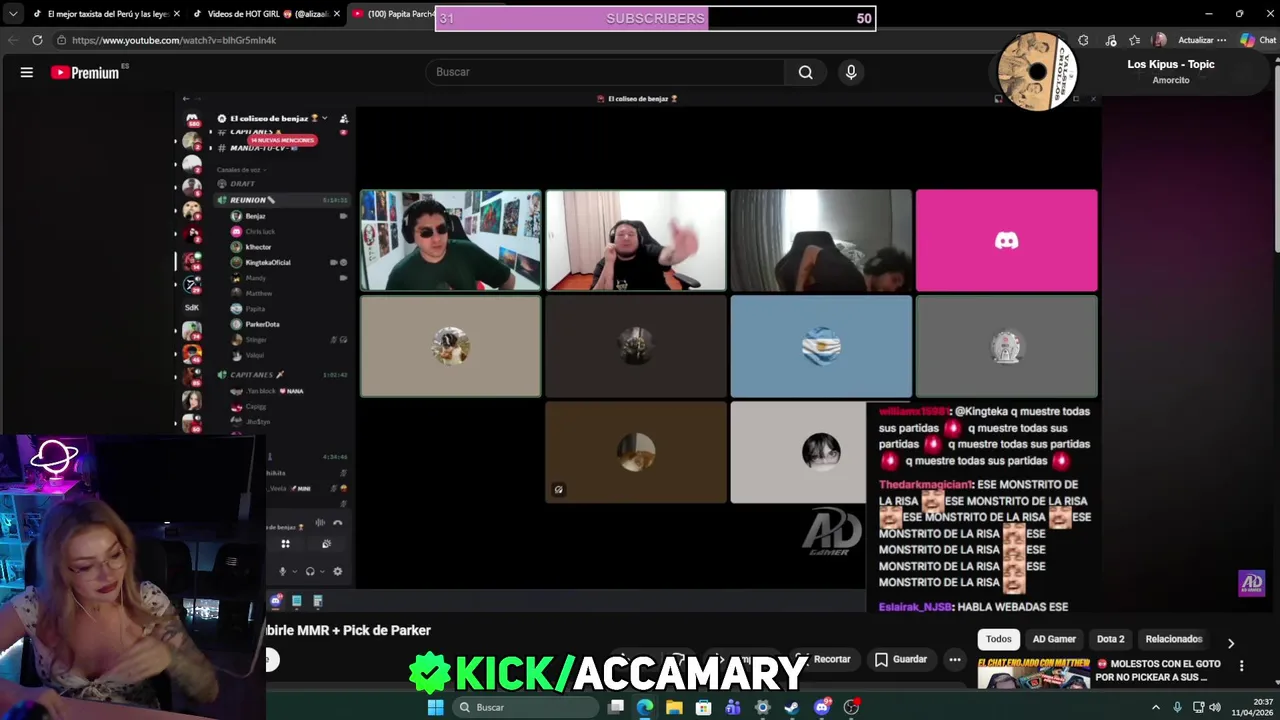The image size is (1280, 720).
Task: Click the Guardar save button
Action: [x=901, y=659]
